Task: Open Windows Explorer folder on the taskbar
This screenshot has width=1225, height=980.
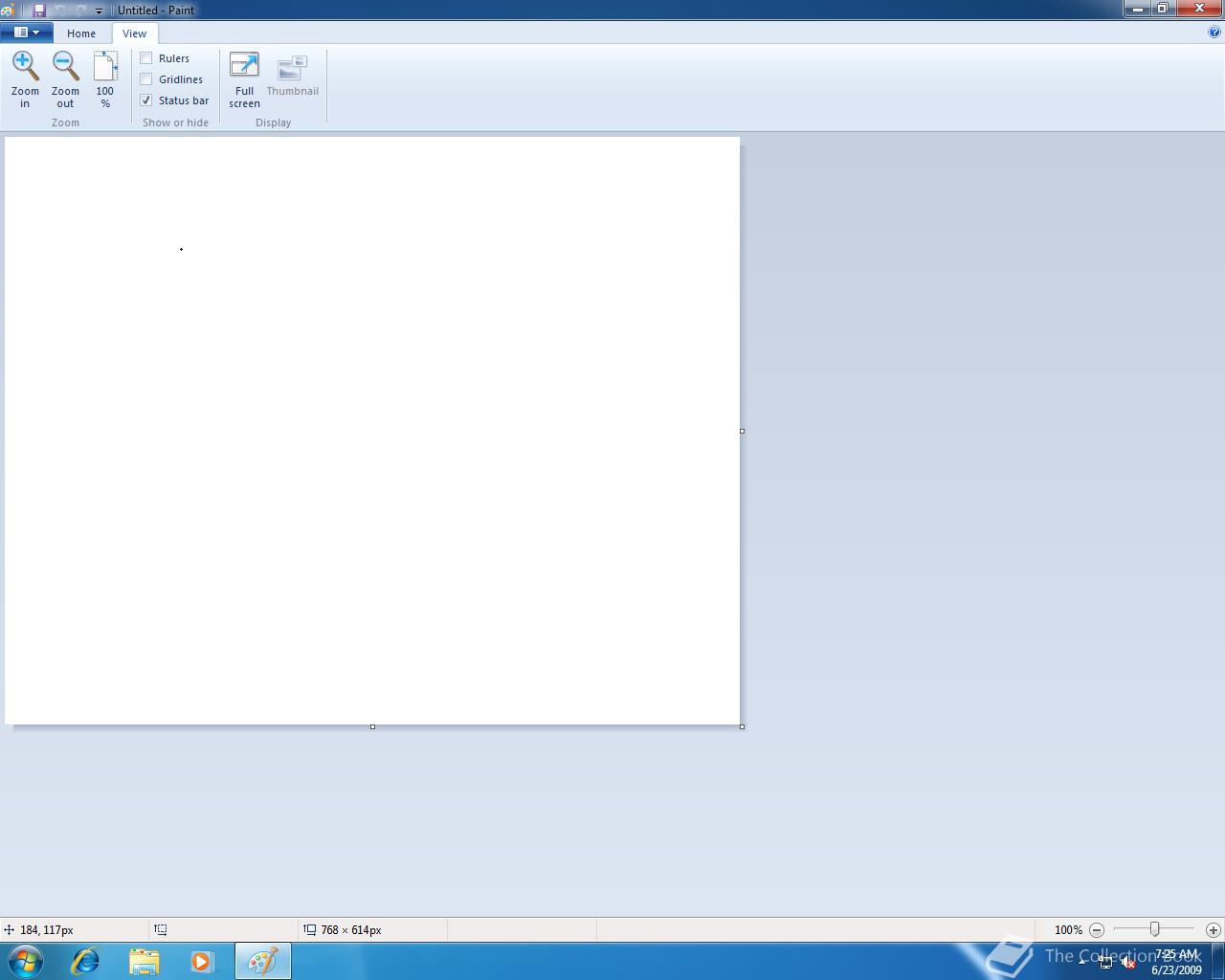Action: (x=144, y=961)
